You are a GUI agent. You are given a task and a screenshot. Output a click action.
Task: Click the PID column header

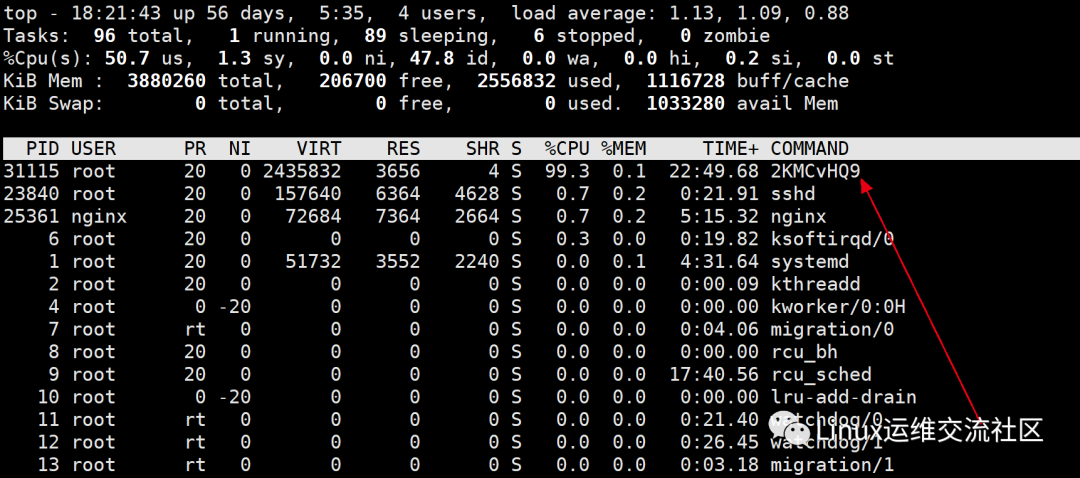click(42, 148)
